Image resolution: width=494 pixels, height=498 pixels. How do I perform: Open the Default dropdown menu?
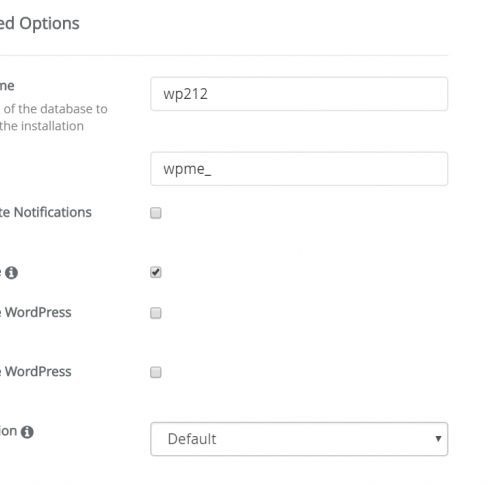pos(299,439)
